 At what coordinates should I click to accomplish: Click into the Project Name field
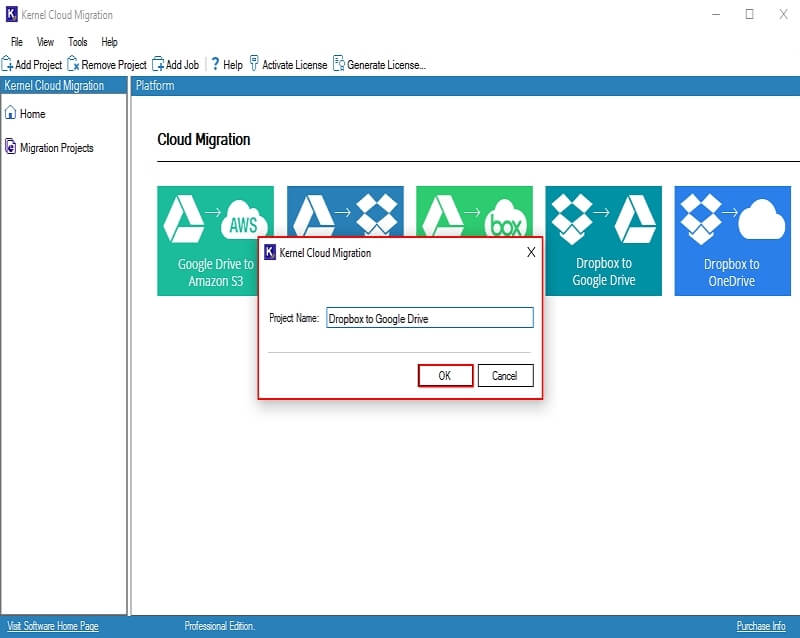tap(430, 318)
